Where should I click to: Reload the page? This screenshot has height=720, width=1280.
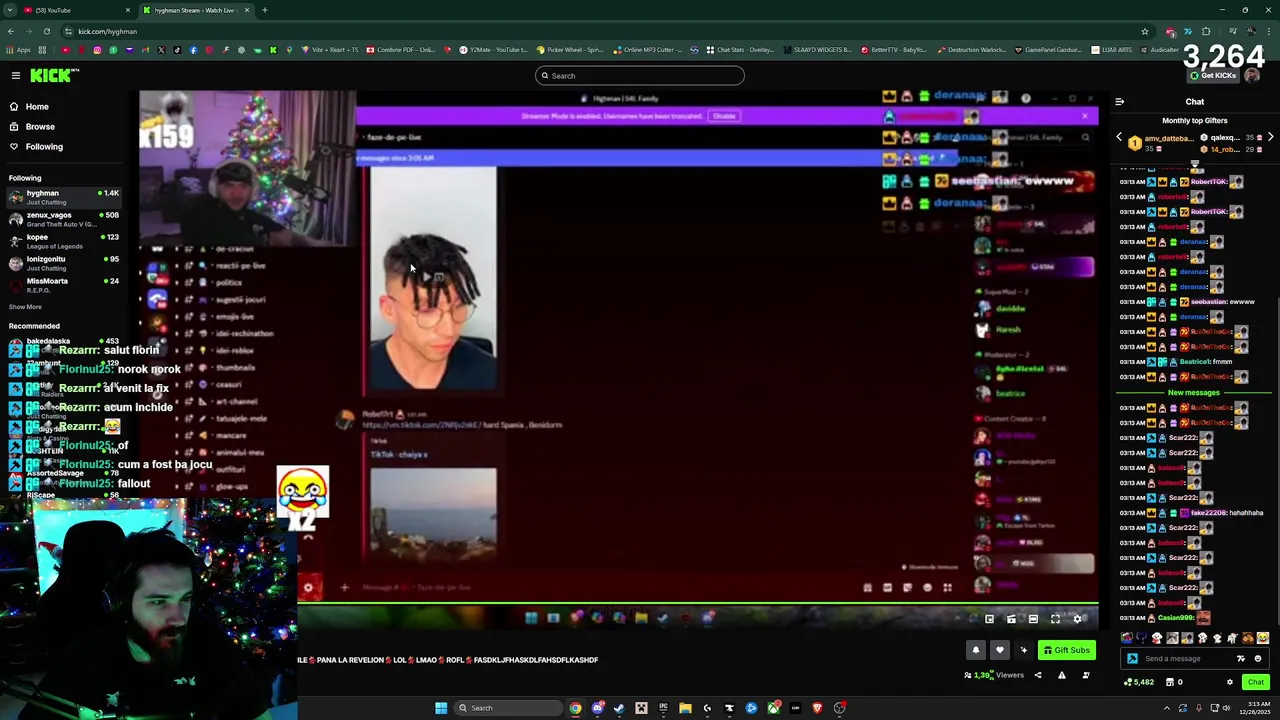(46, 31)
